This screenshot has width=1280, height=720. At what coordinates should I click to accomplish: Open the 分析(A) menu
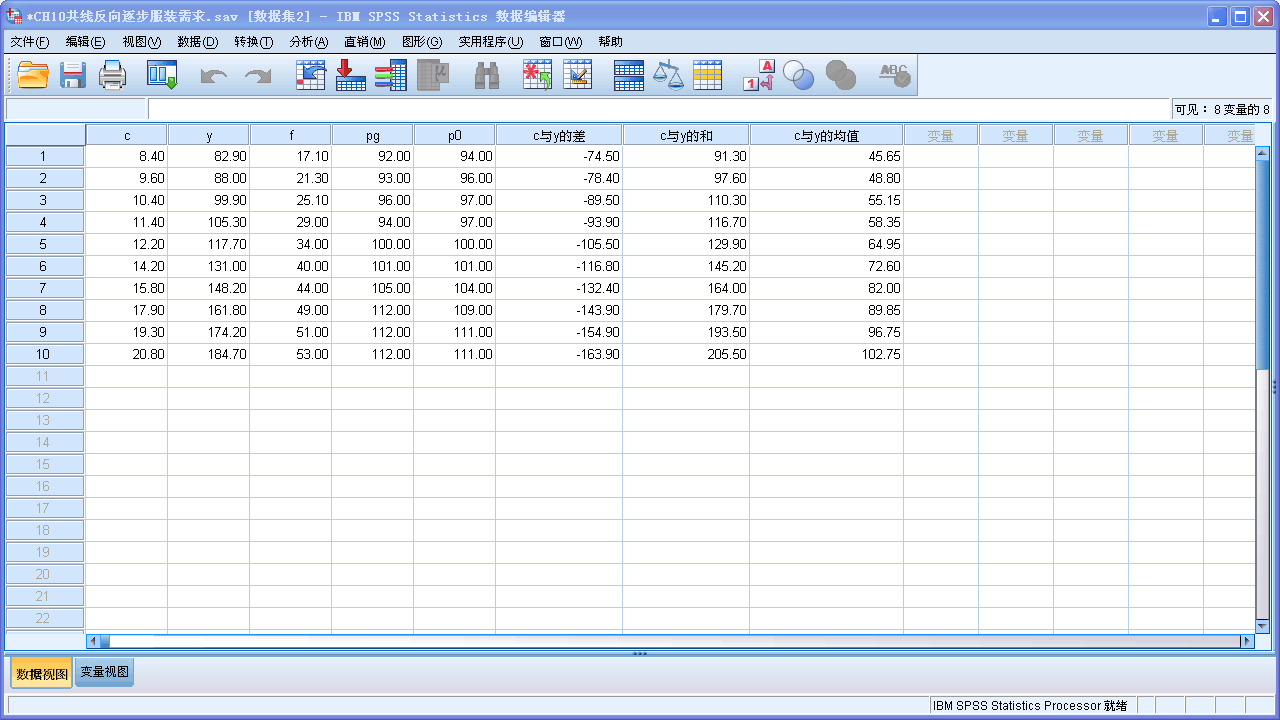[x=308, y=42]
